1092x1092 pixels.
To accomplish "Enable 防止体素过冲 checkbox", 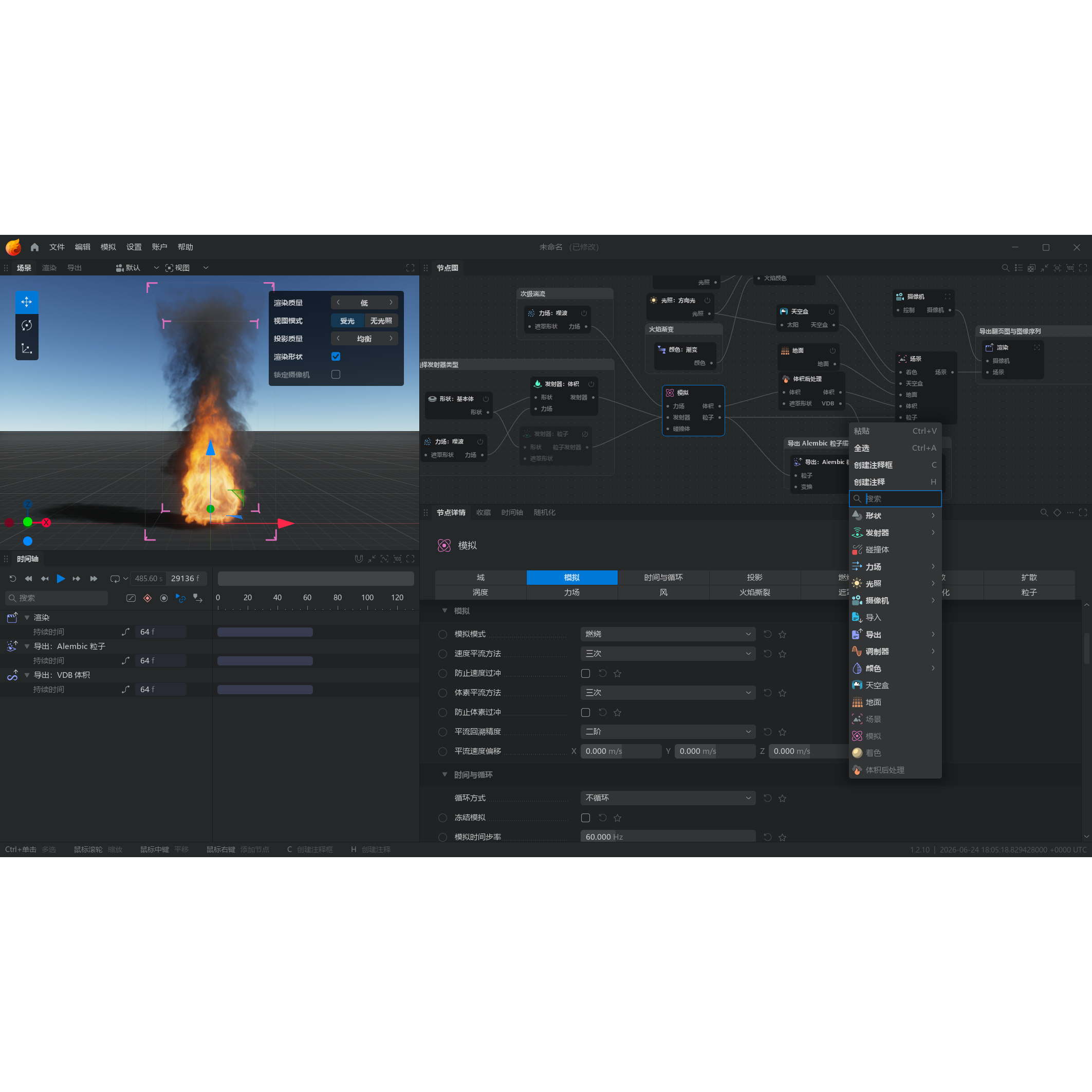I will (x=585, y=713).
